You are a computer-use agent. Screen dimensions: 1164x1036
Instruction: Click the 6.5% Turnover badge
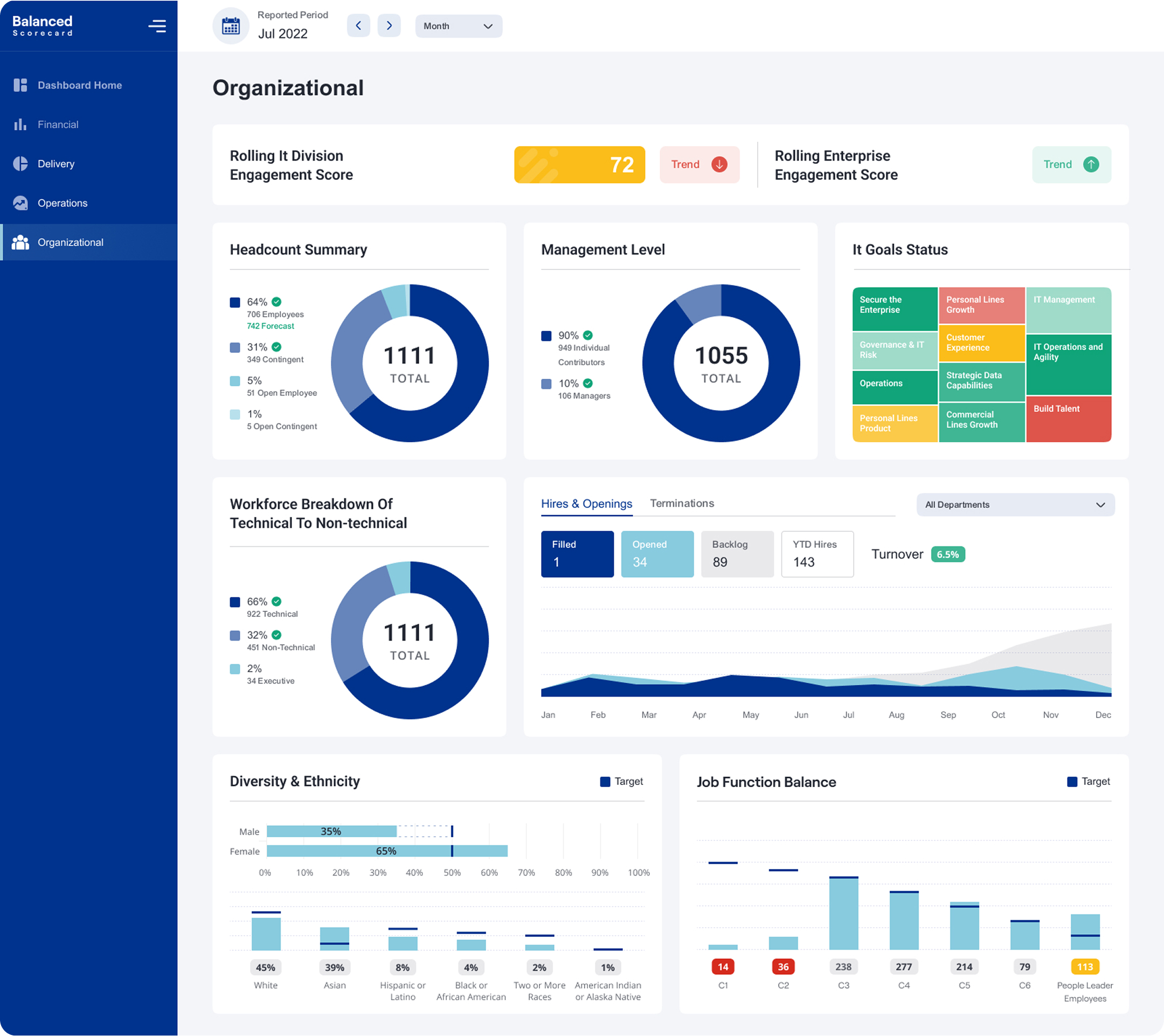[x=947, y=553]
